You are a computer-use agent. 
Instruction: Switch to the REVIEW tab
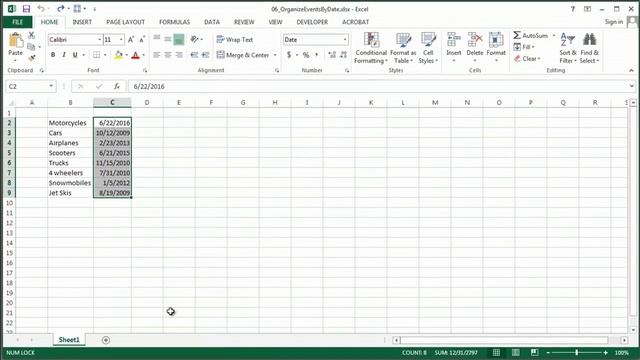click(x=244, y=22)
